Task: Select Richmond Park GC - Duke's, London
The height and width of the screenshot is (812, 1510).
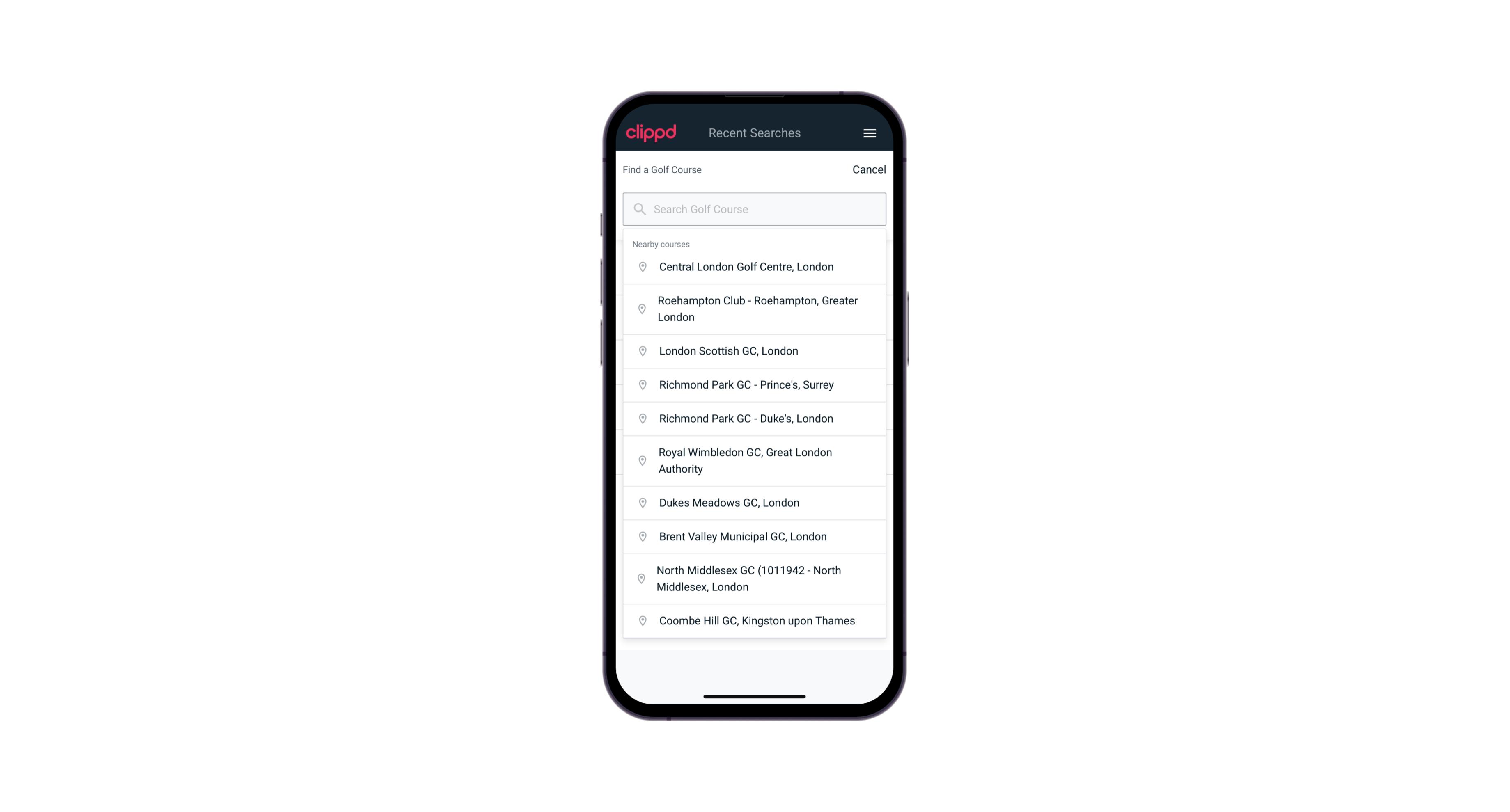Action: coord(755,418)
